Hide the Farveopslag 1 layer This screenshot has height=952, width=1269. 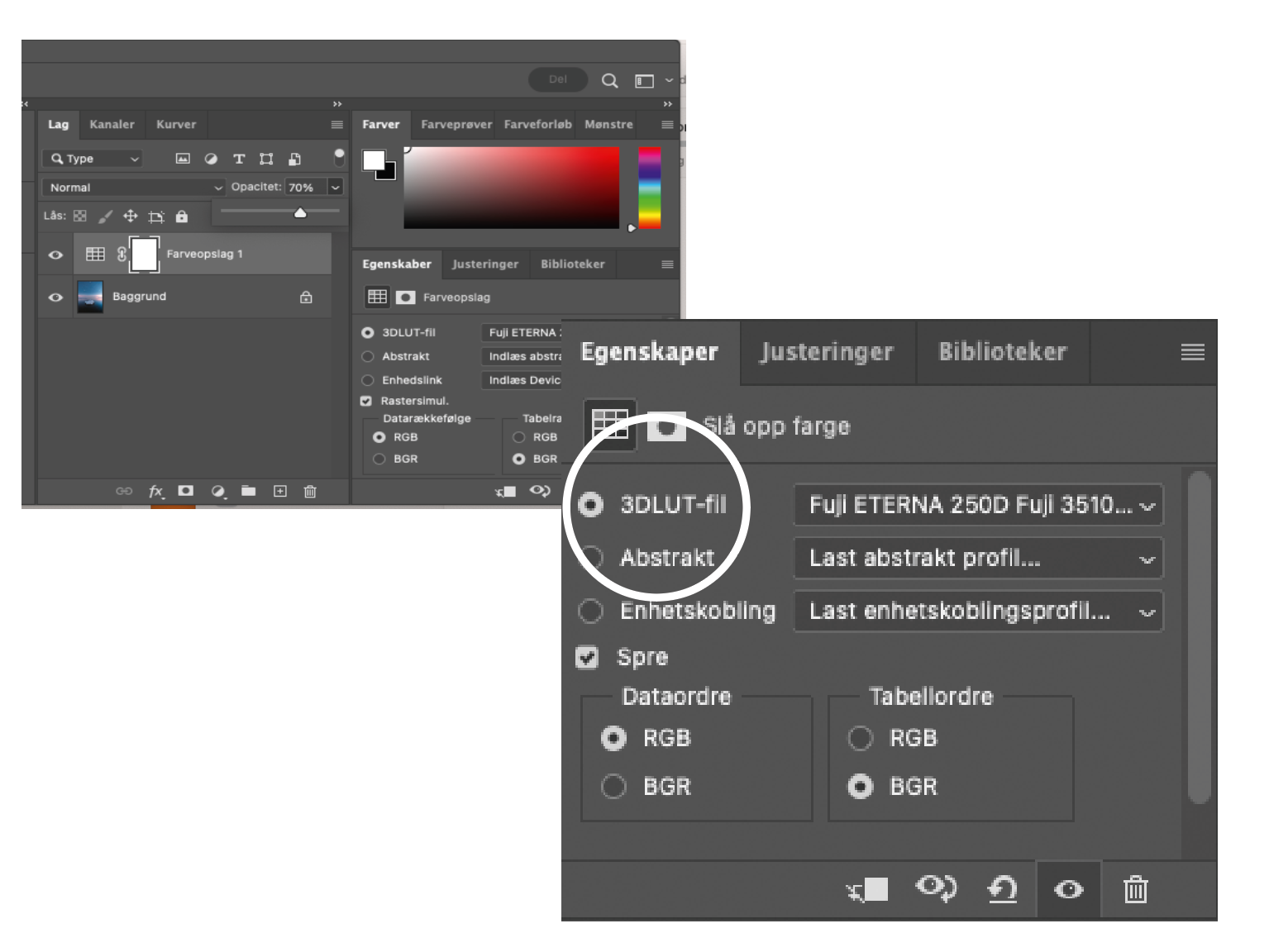(x=55, y=255)
